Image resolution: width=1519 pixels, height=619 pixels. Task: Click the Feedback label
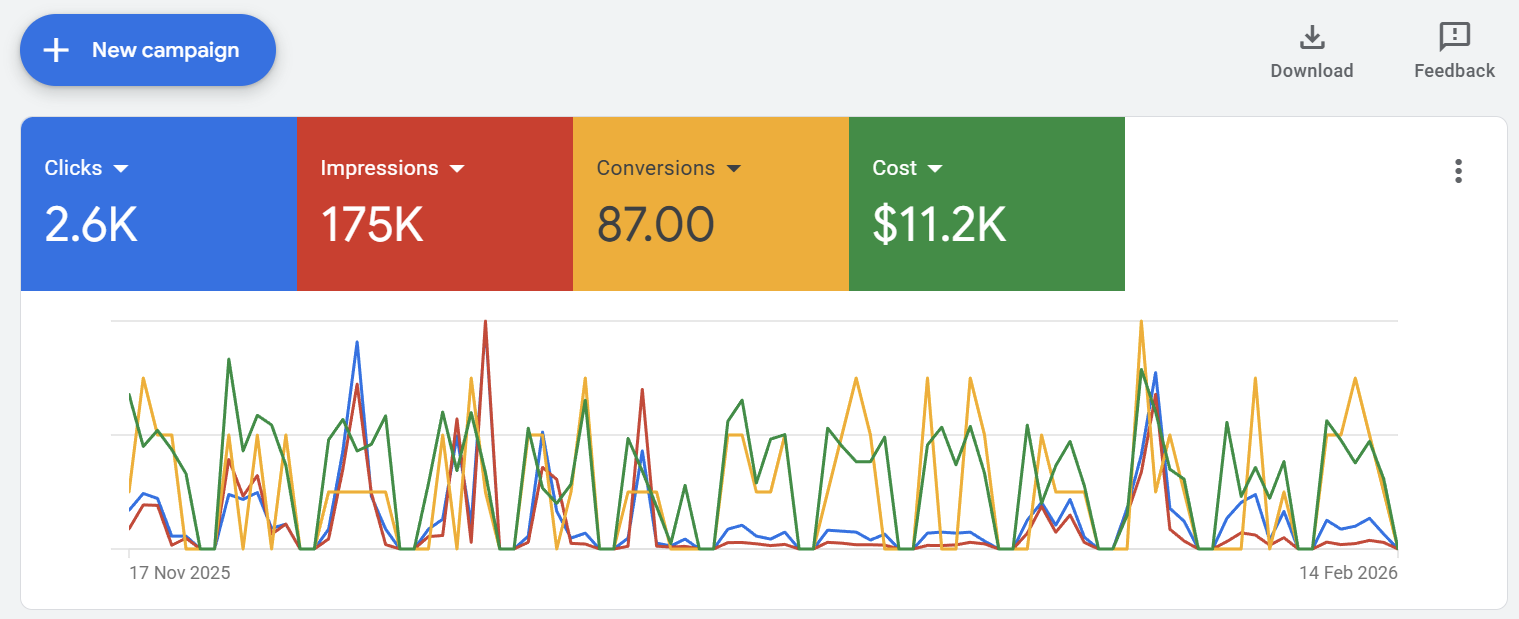(x=1454, y=71)
